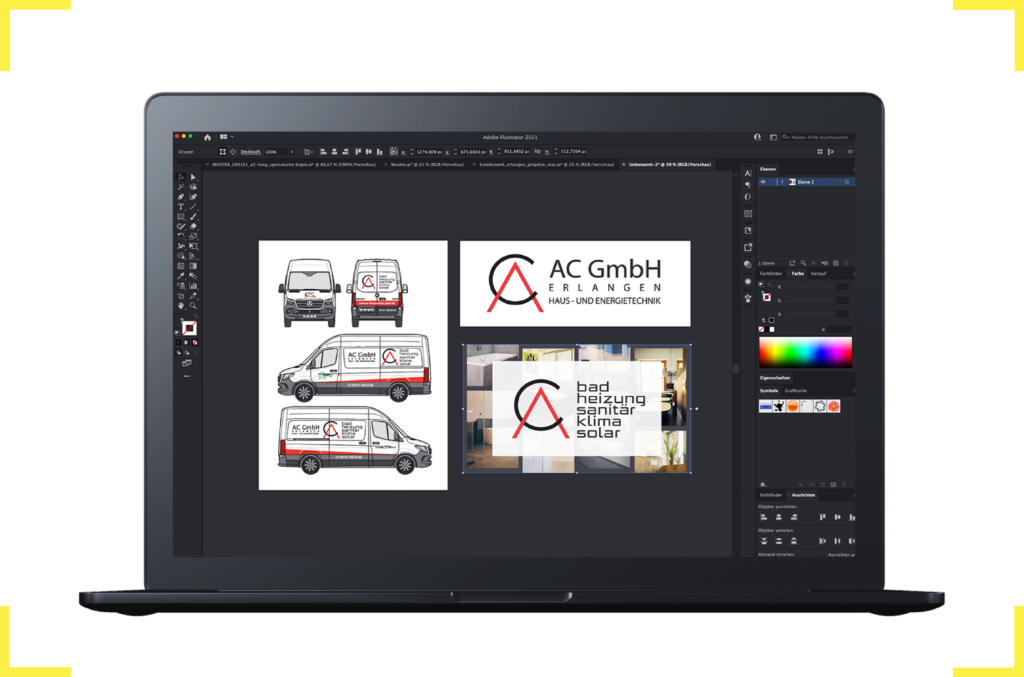Switch to the MUSTER speisekarte Kopie.ai document tab
The height and width of the screenshot is (677, 1024).
[x=293, y=165]
